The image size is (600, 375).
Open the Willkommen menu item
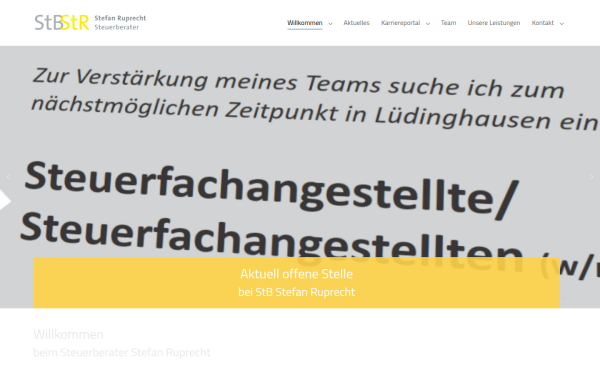pos(305,23)
